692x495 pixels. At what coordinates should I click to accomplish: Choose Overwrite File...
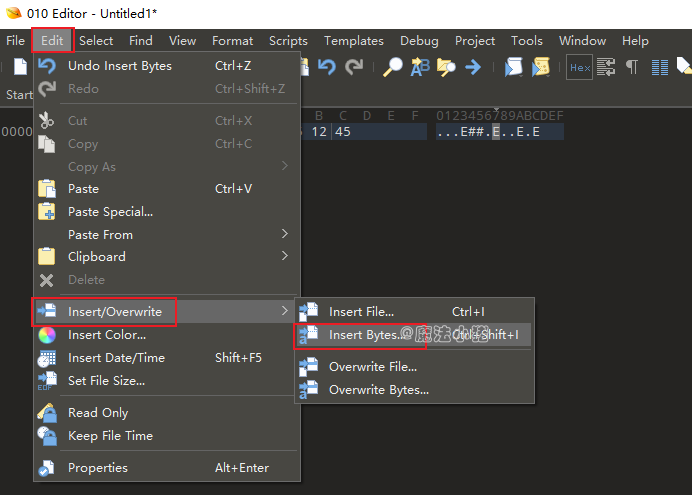414,367
